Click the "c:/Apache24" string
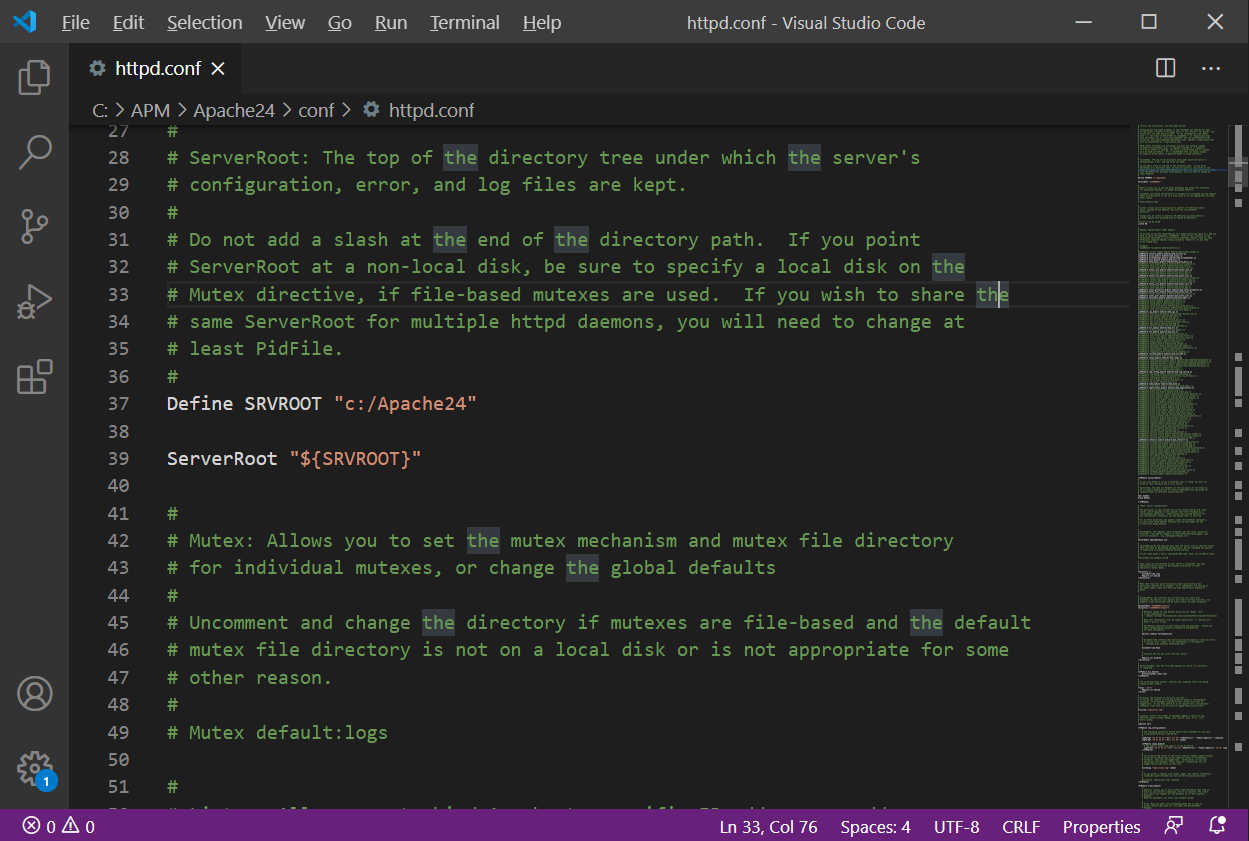This screenshot has height=841, width=1249. pyautogui.click(x=405, y=404)
